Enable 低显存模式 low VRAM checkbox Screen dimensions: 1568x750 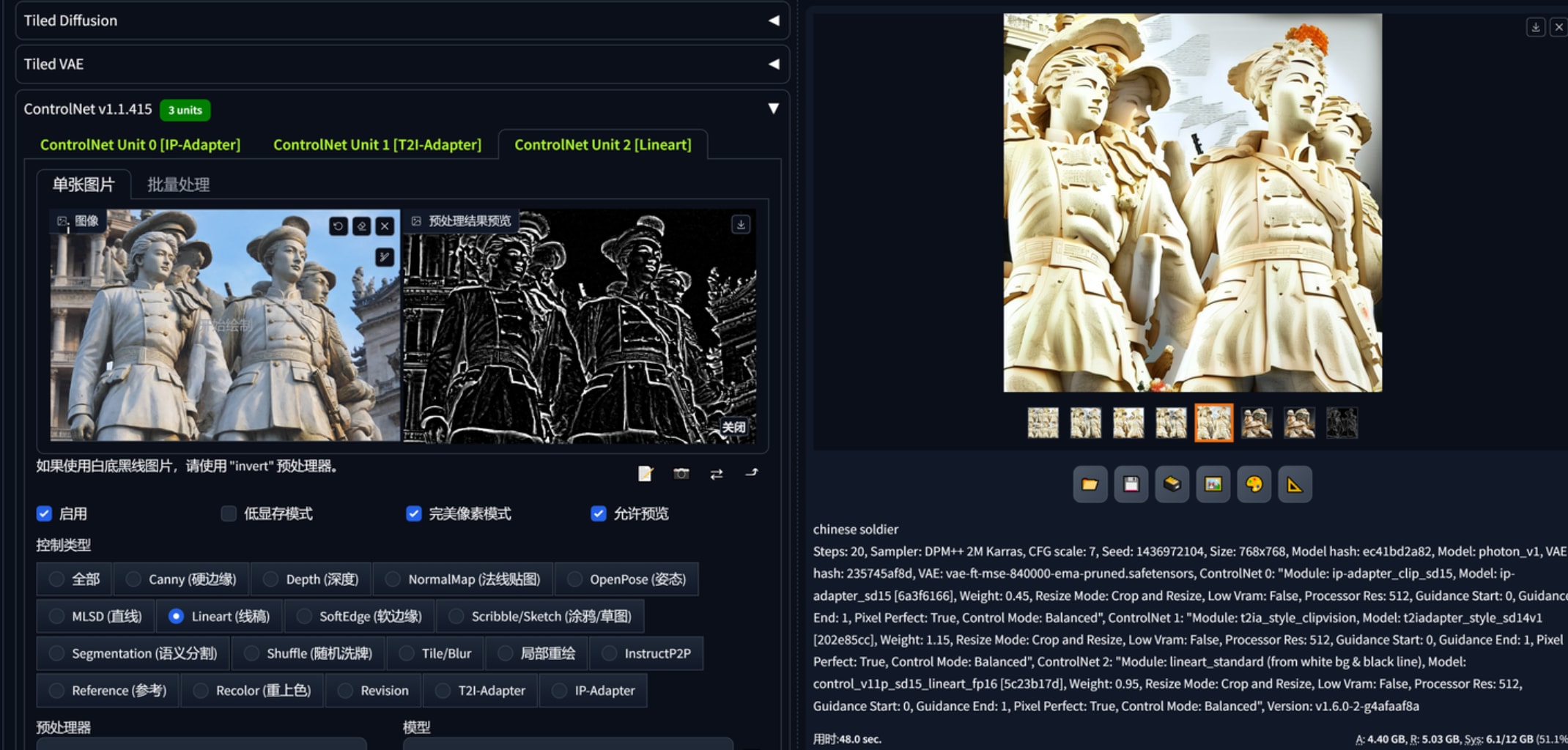click(x=229, y=513)
